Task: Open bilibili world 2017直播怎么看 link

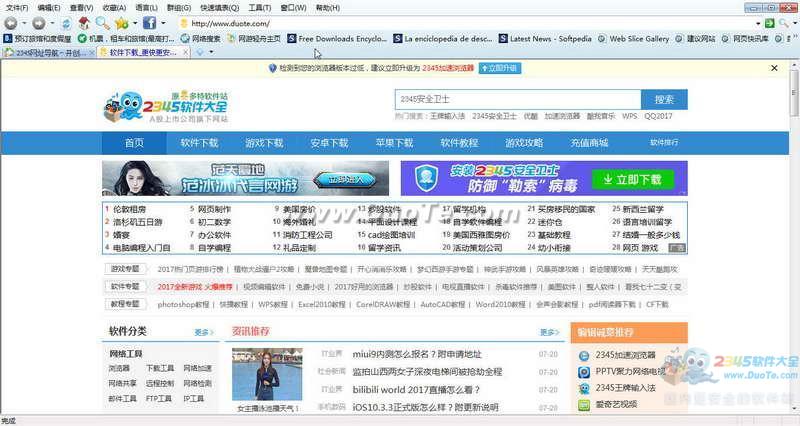Action: 416,390
